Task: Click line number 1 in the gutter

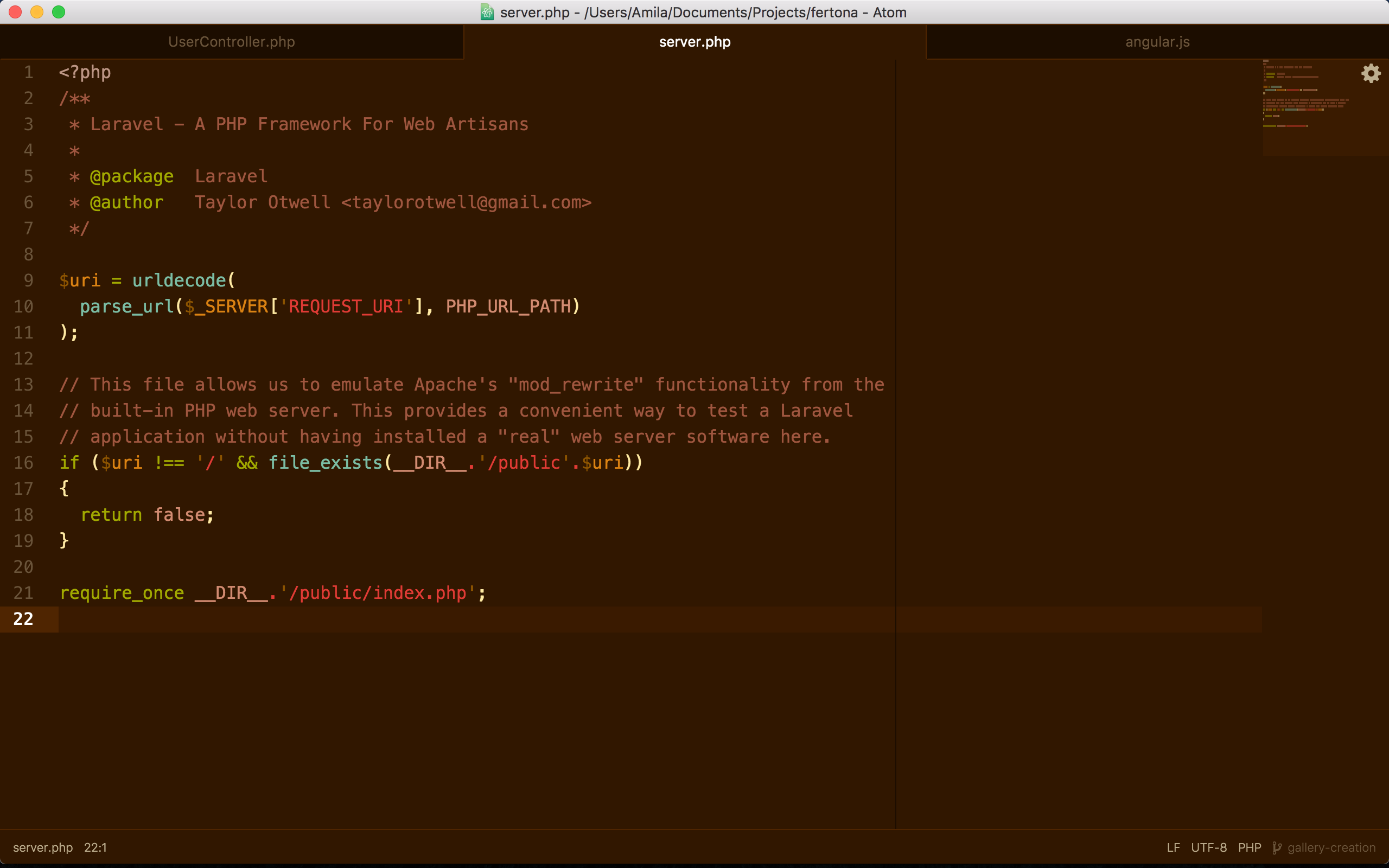Action: pyautogui.click(x=28, y=72)
